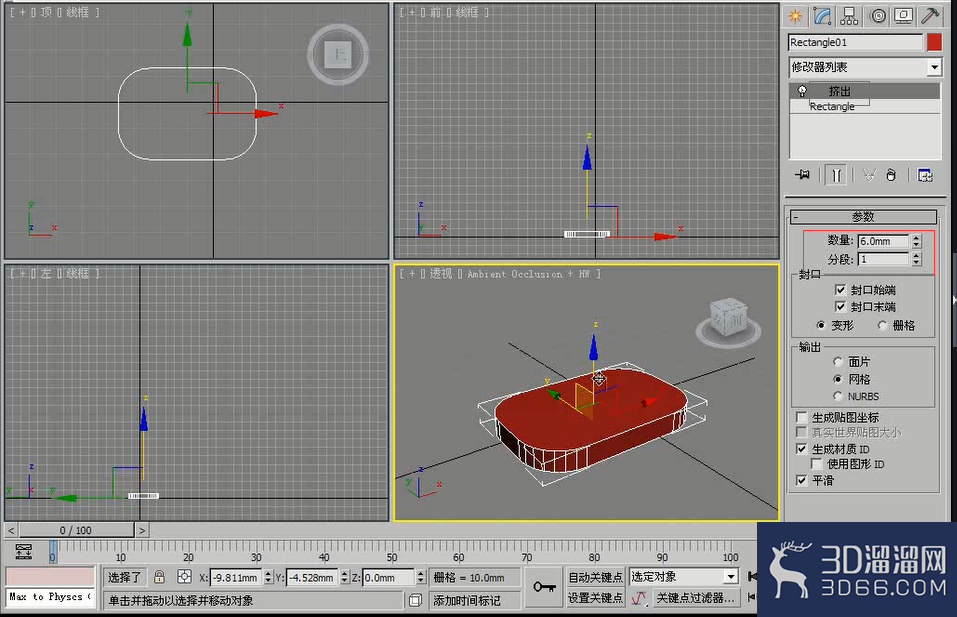Click 关键点过滤器 button

tap(695, 598)
